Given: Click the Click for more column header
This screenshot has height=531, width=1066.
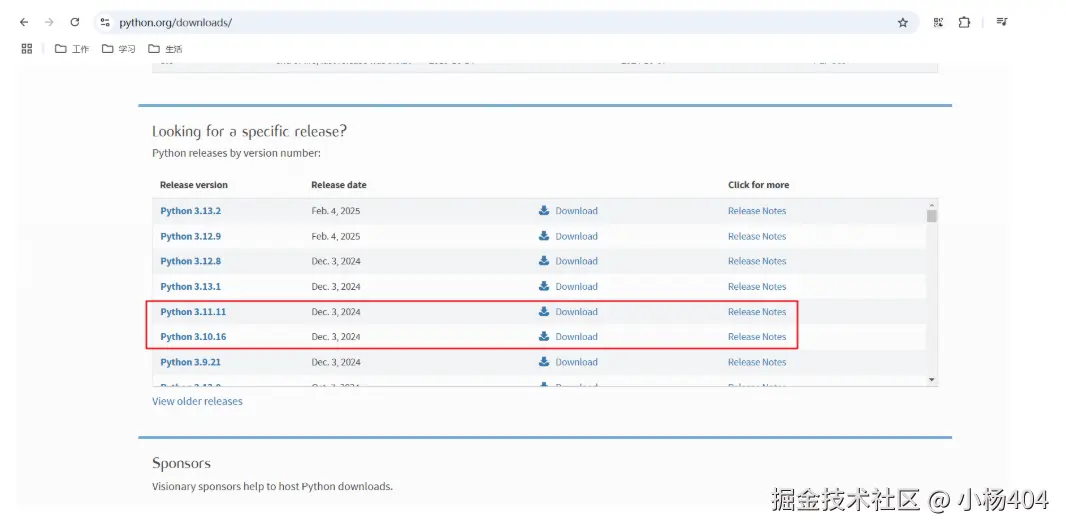Looking at the screenshot, I should tap(759, 185).
